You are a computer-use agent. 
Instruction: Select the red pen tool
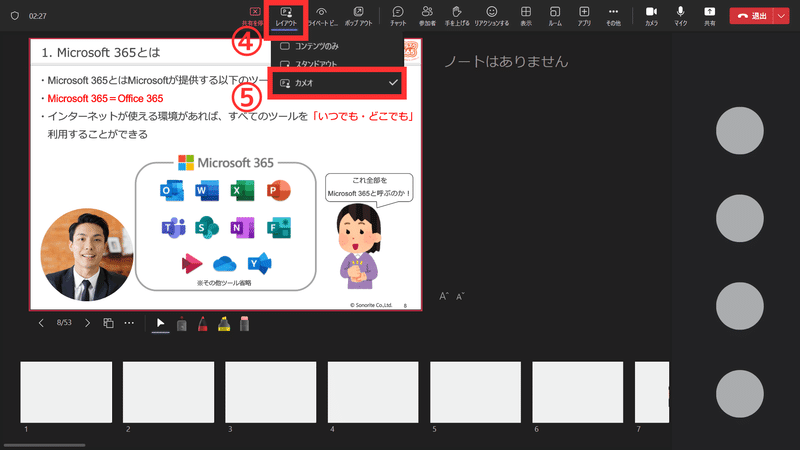point(203,324)
